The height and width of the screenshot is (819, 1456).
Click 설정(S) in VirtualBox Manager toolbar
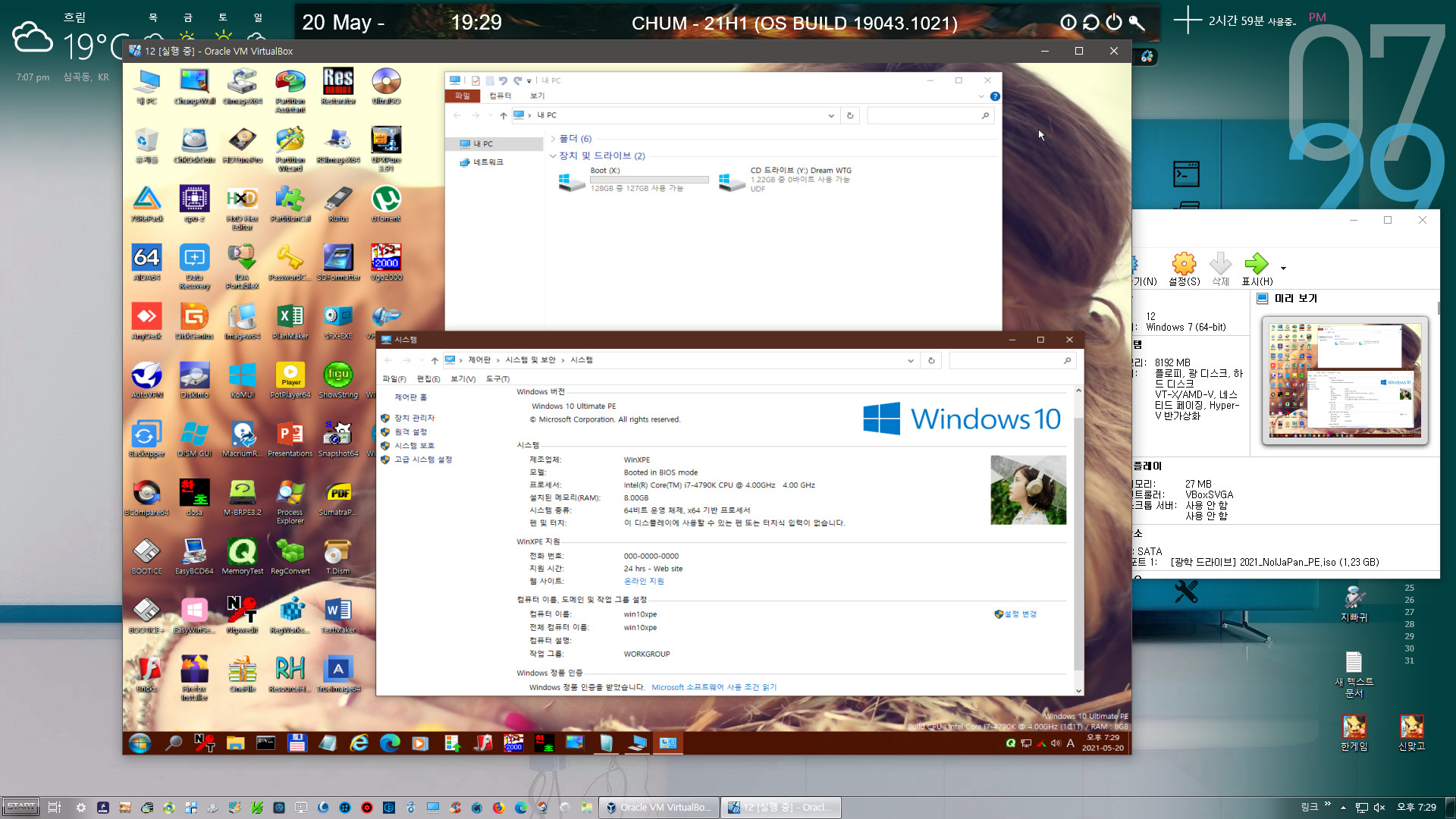point(1184,269)
